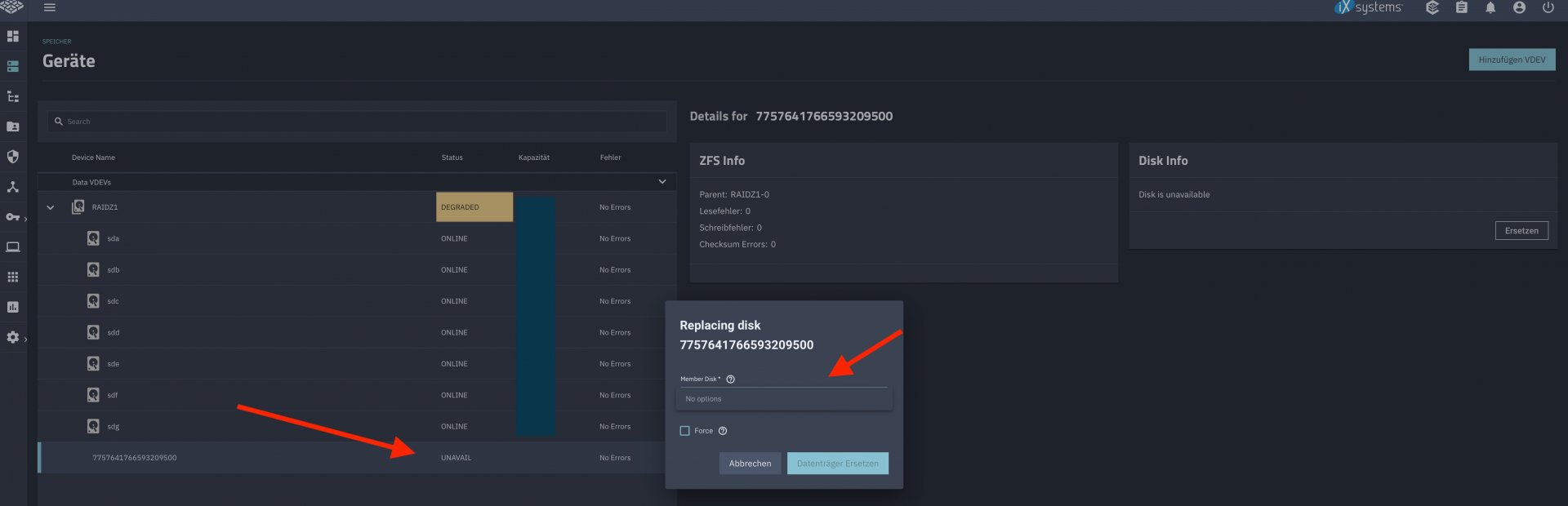Select the sde disk row
The image size is (1568, 506).
(x=357, y=364)
